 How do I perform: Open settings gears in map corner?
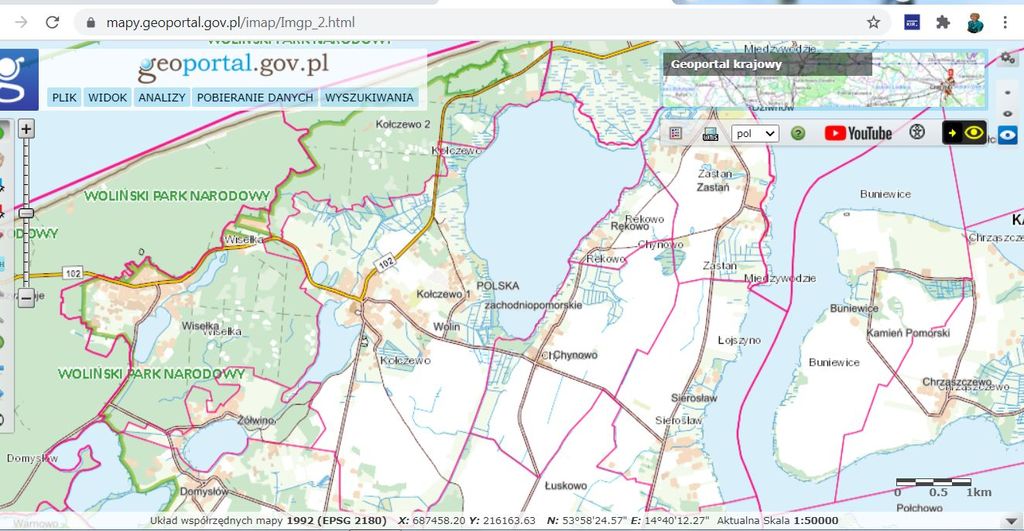[1006, 59]
